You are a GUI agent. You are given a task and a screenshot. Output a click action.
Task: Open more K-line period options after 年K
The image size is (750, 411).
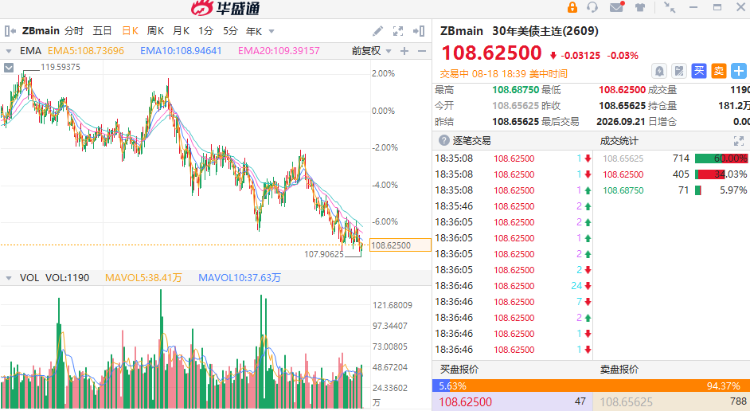tap(272, 32)
